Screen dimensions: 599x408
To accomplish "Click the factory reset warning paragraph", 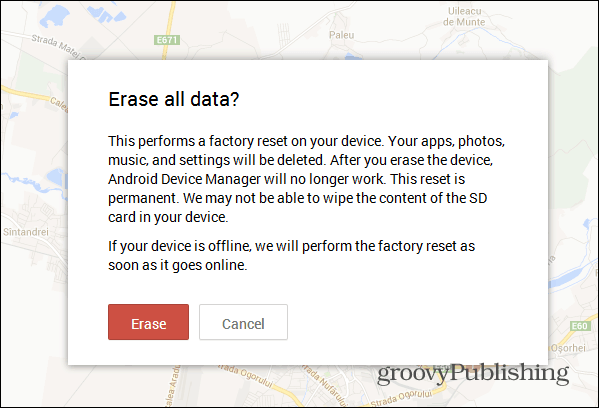I will pos(306,179).
